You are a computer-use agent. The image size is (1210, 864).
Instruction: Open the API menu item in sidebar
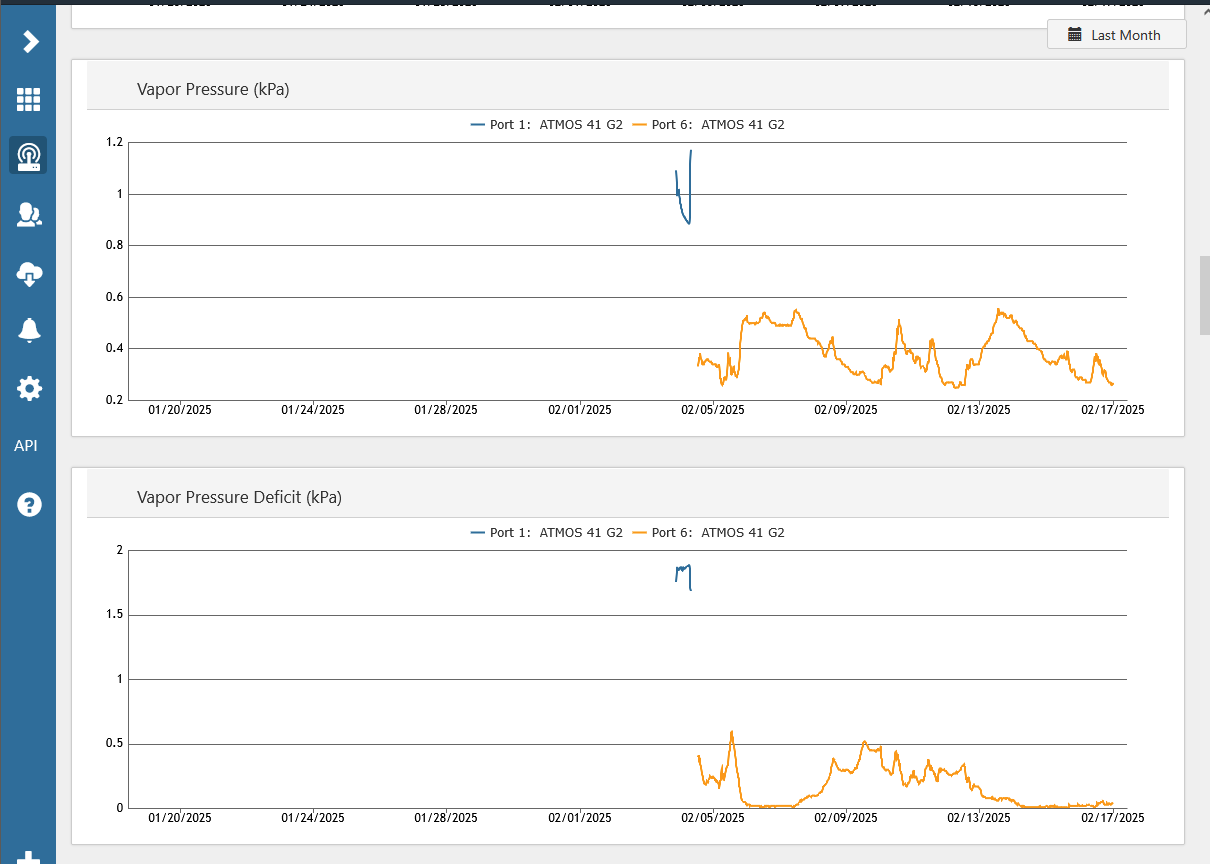point(26,446)
